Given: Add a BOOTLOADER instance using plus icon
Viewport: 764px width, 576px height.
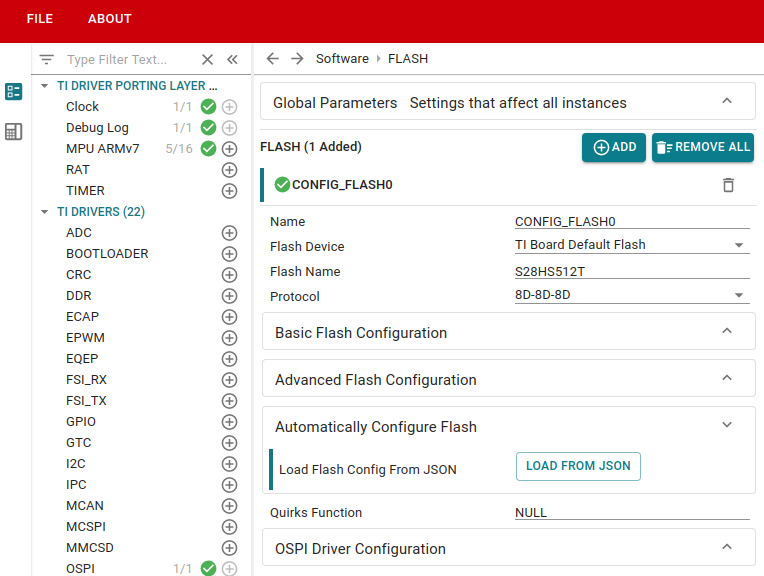Looking at the screenshot, I should 229,254.
